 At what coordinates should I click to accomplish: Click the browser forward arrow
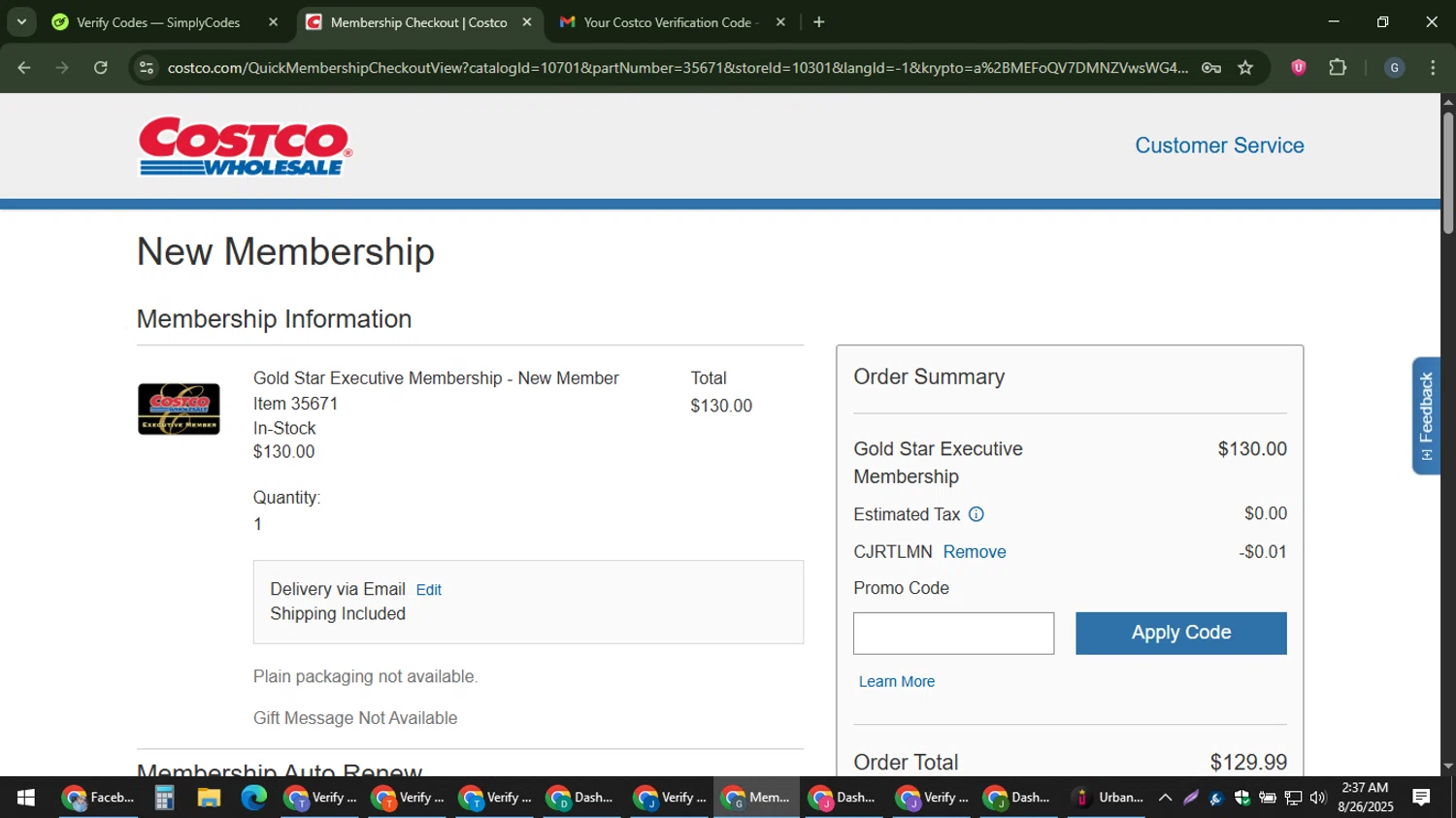tap(62, 68)
